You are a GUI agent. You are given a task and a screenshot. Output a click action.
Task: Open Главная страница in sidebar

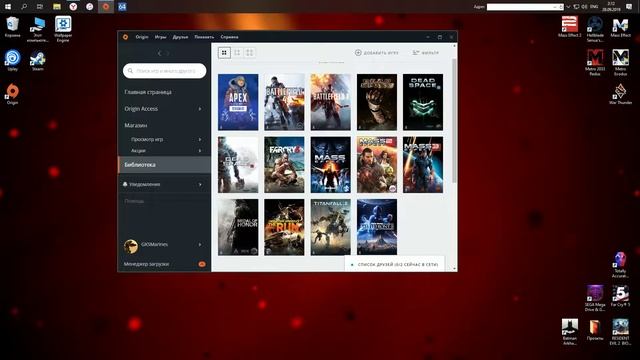(x=148, y=92)
